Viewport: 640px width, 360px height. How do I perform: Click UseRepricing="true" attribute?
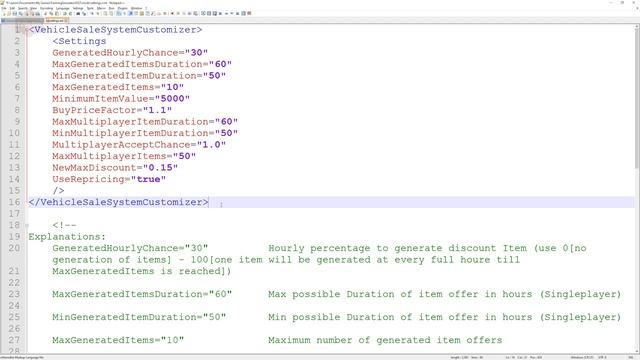click(x=109, y=179)
